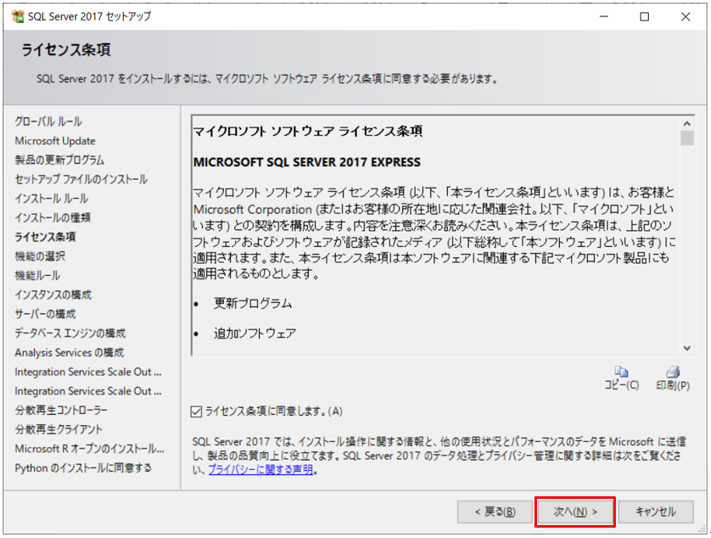Select the first Integration Services Scale Out step
The image size is (711, 538).
pos(88,372)
